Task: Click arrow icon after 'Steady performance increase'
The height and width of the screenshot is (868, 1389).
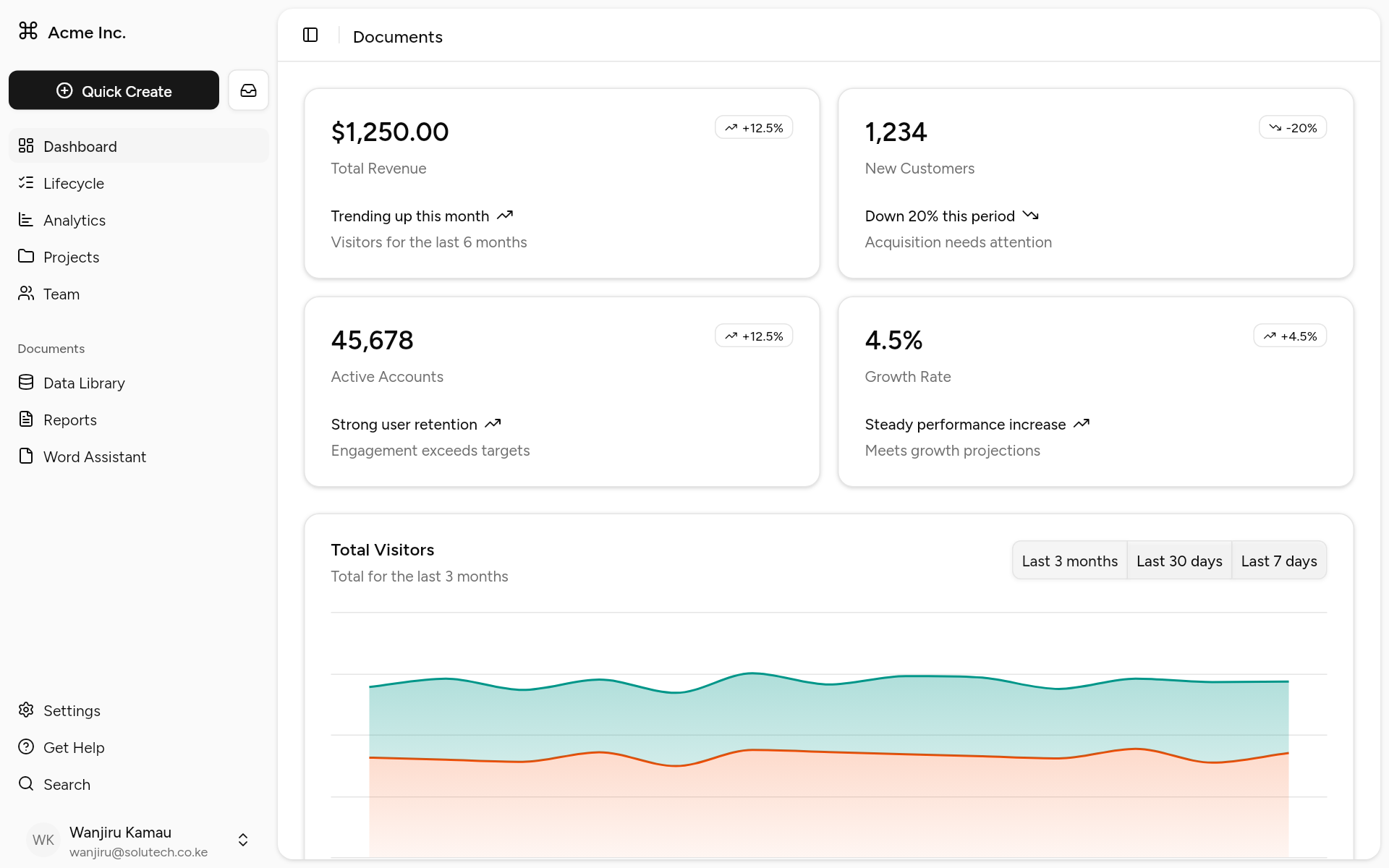Action: pos(1082,423)
